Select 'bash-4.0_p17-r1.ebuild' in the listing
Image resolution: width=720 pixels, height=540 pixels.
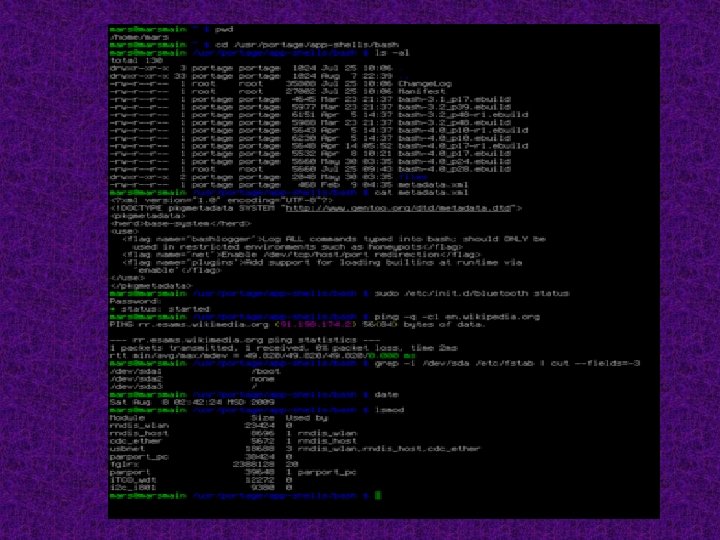point(463,146)
